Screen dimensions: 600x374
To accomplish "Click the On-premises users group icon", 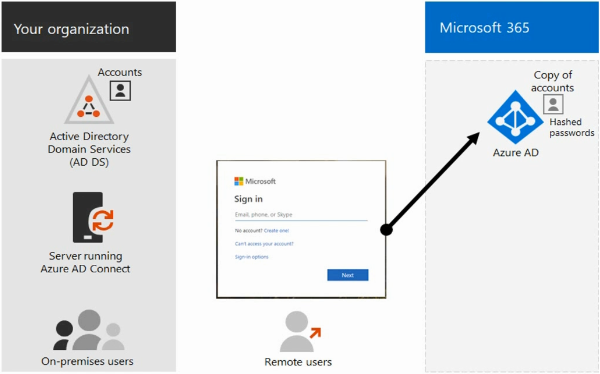I will click(x=89, y=330).
